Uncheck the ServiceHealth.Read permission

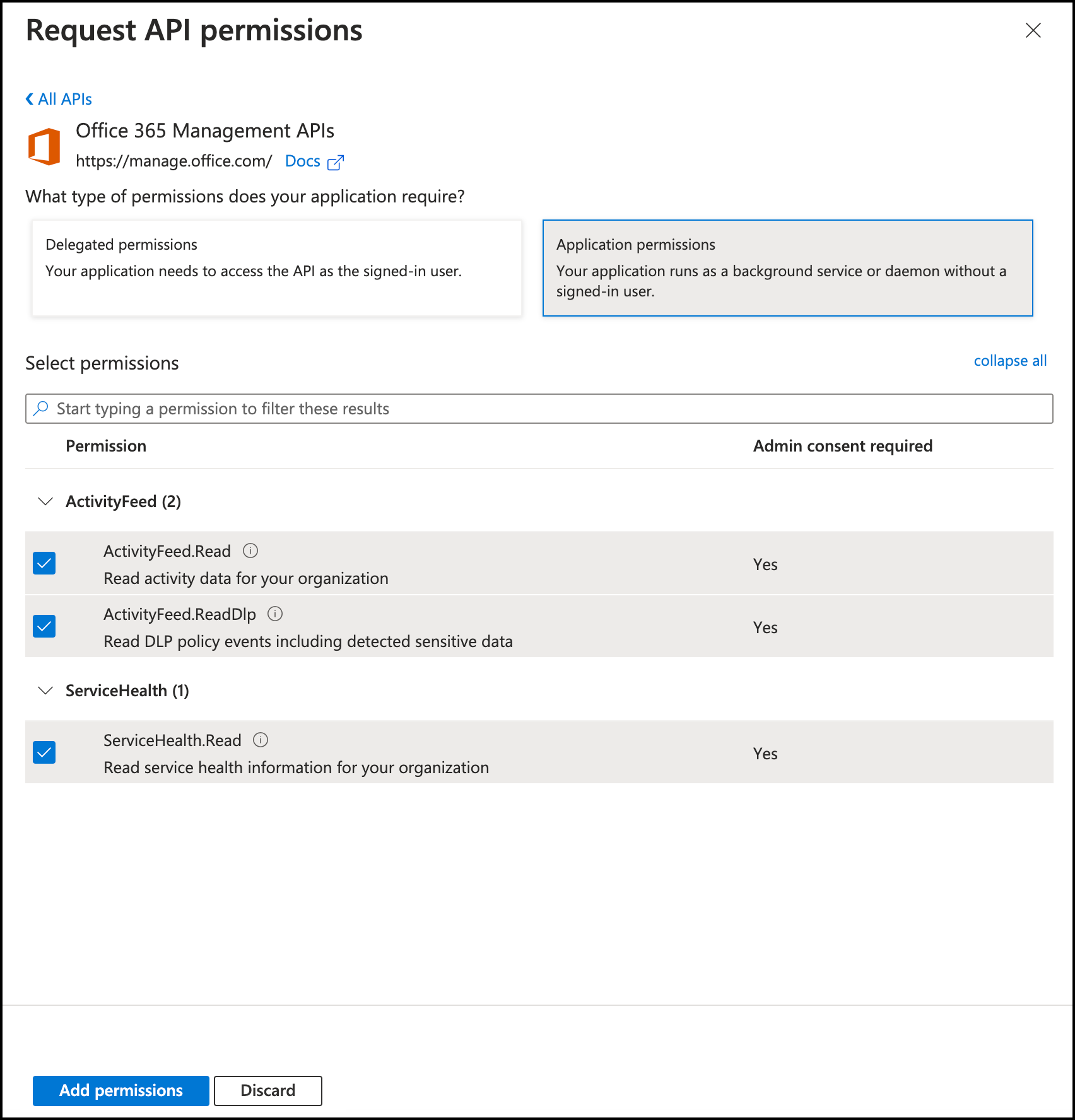[44, 752]
